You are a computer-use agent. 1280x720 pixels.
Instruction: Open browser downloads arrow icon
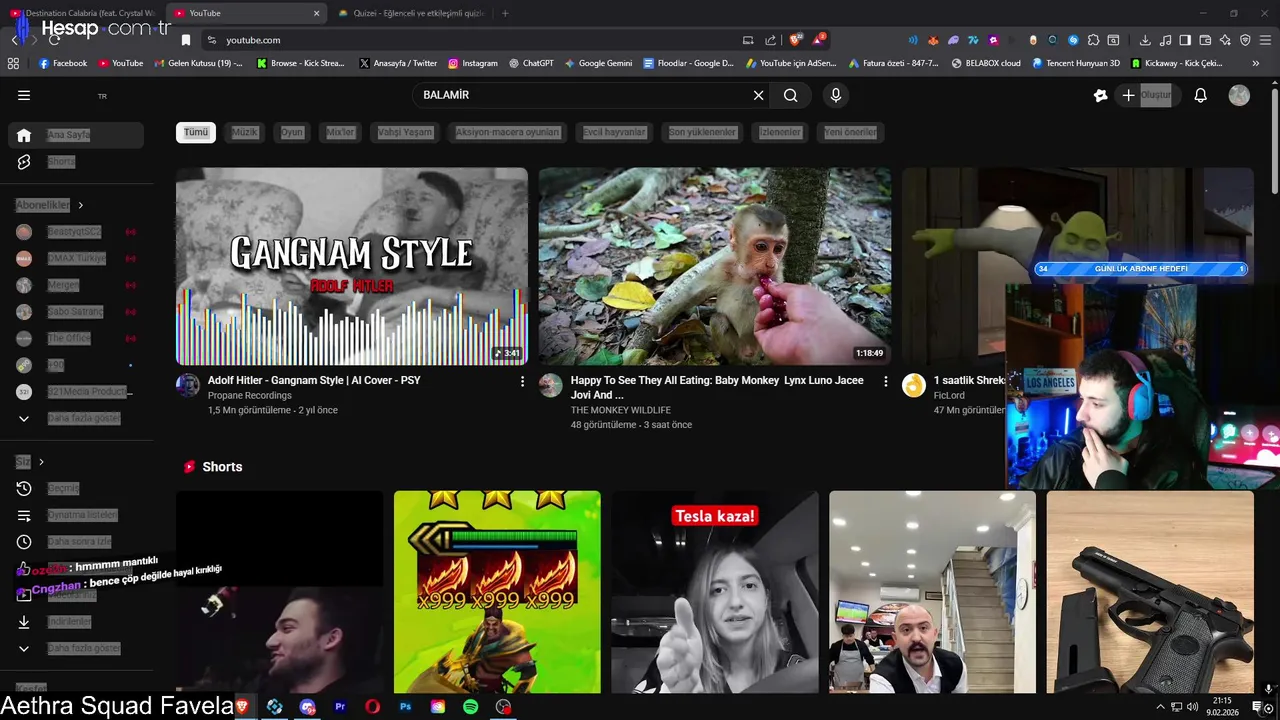[1145, 40]
